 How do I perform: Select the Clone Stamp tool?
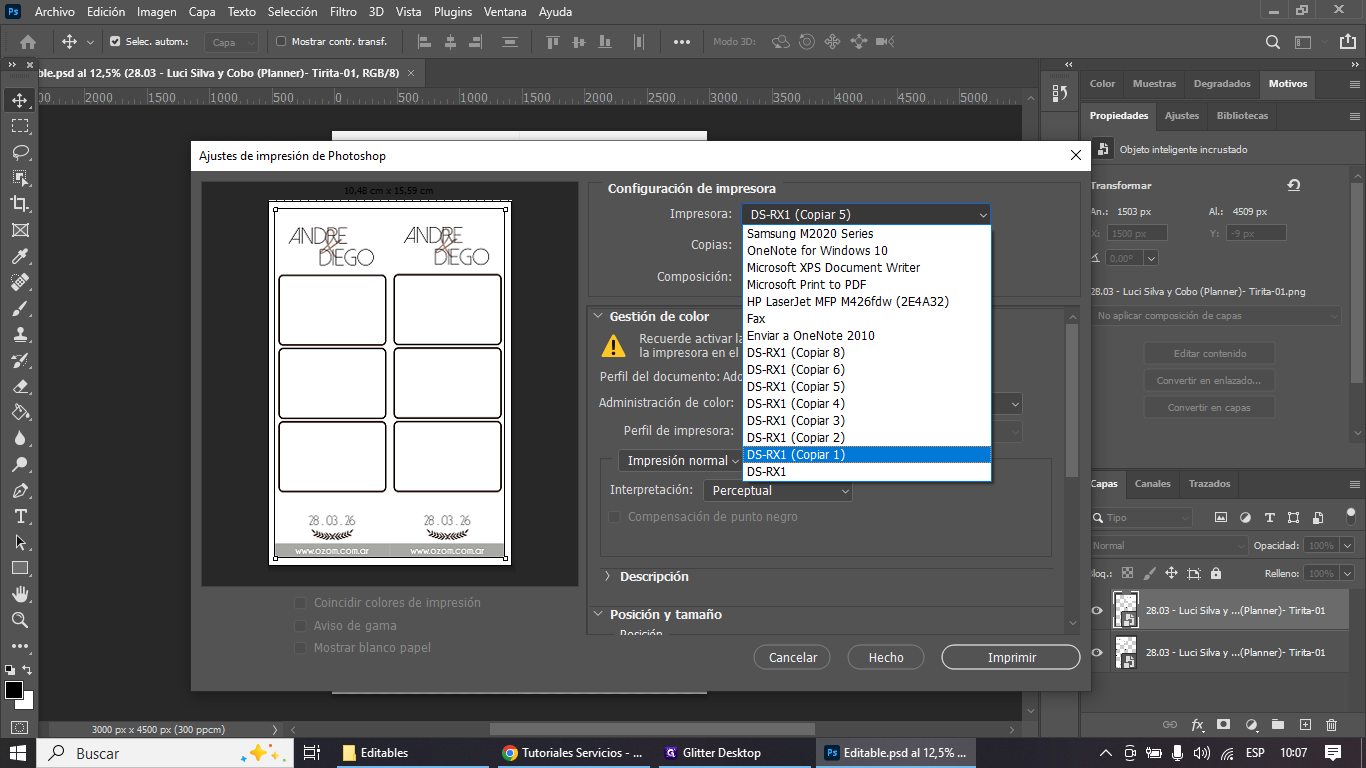19,334
